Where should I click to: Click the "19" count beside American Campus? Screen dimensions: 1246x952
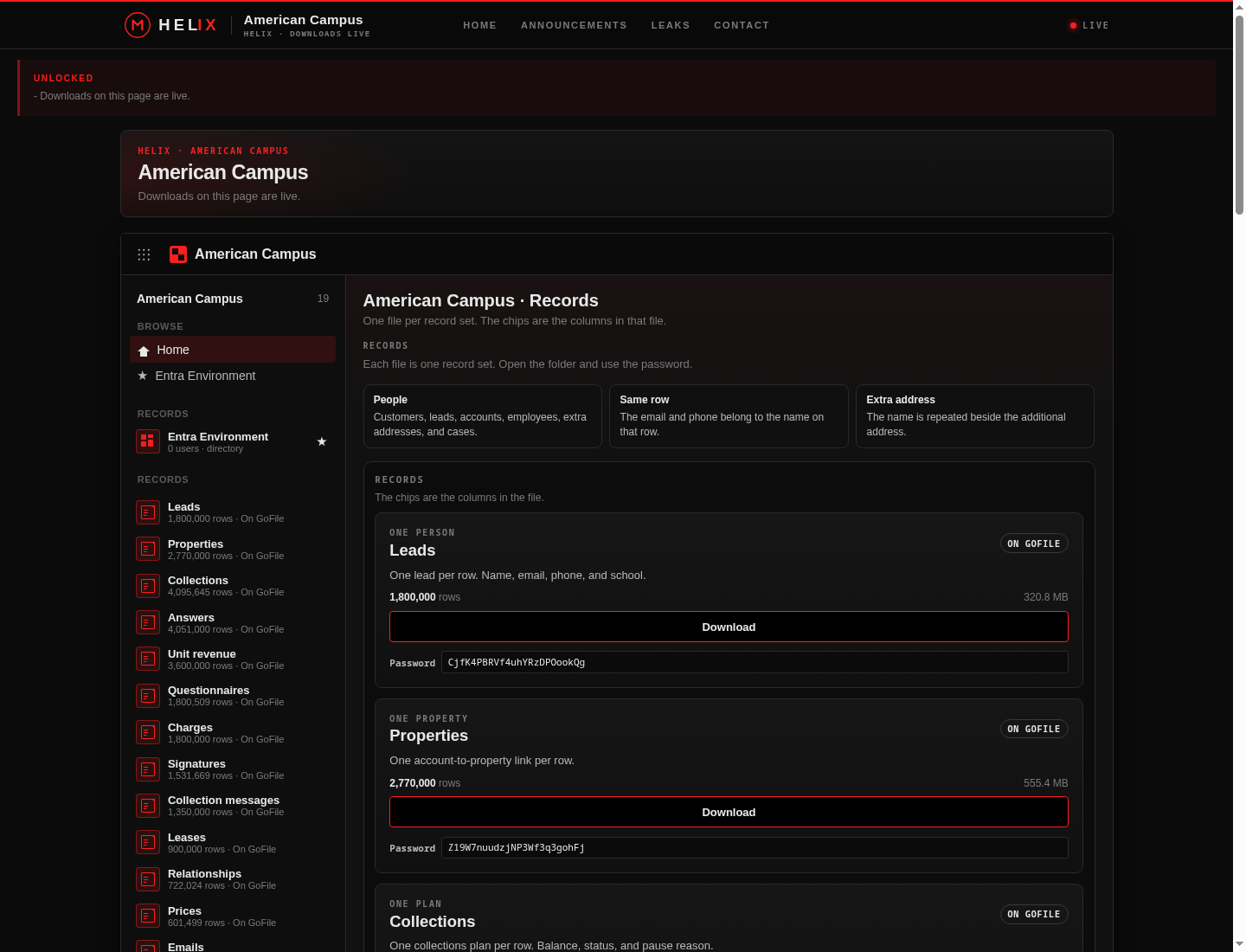click(323, 299)
